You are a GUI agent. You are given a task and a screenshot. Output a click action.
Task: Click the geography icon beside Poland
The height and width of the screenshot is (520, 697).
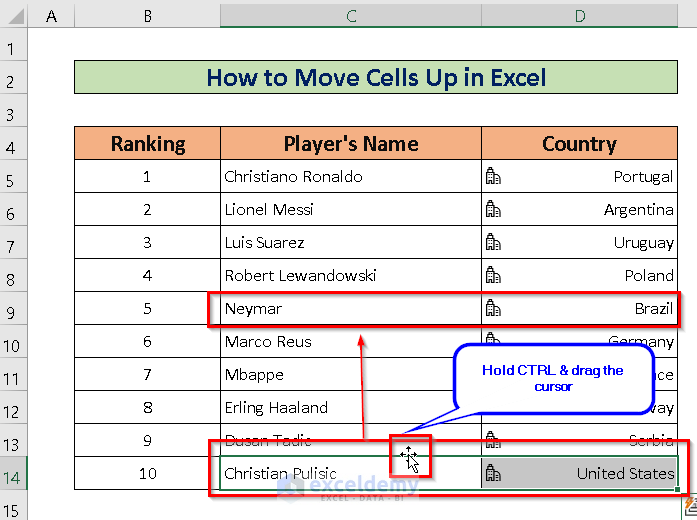[493, 275]
